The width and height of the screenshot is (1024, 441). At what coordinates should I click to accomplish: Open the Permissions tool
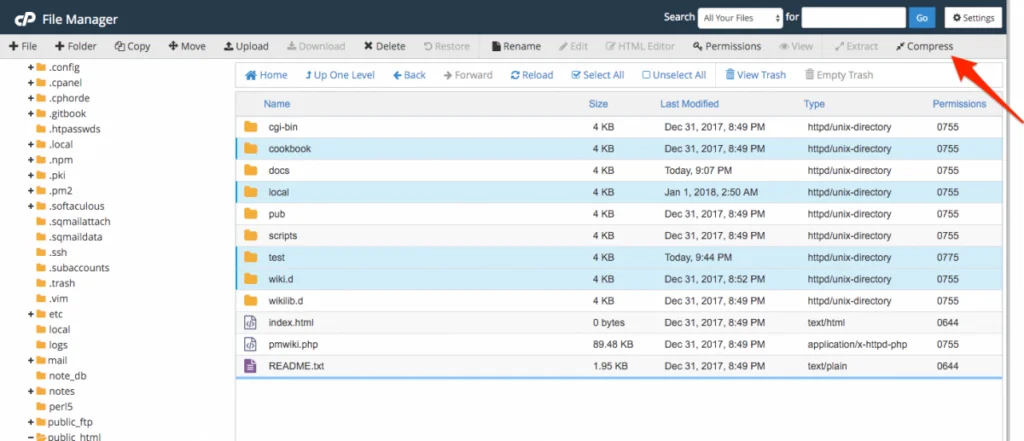[727, 46]
